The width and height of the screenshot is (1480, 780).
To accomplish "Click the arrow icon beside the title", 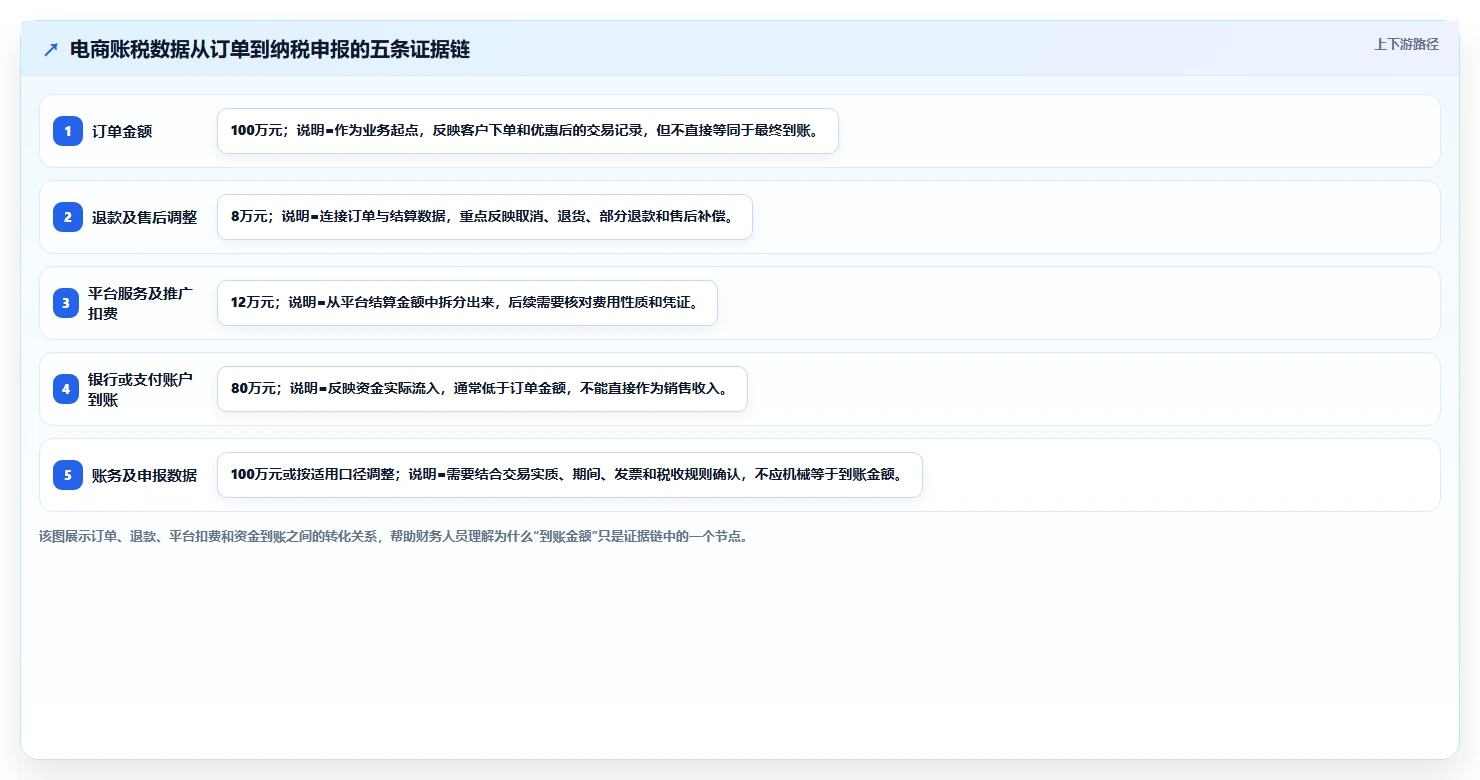I will point(51,50).
